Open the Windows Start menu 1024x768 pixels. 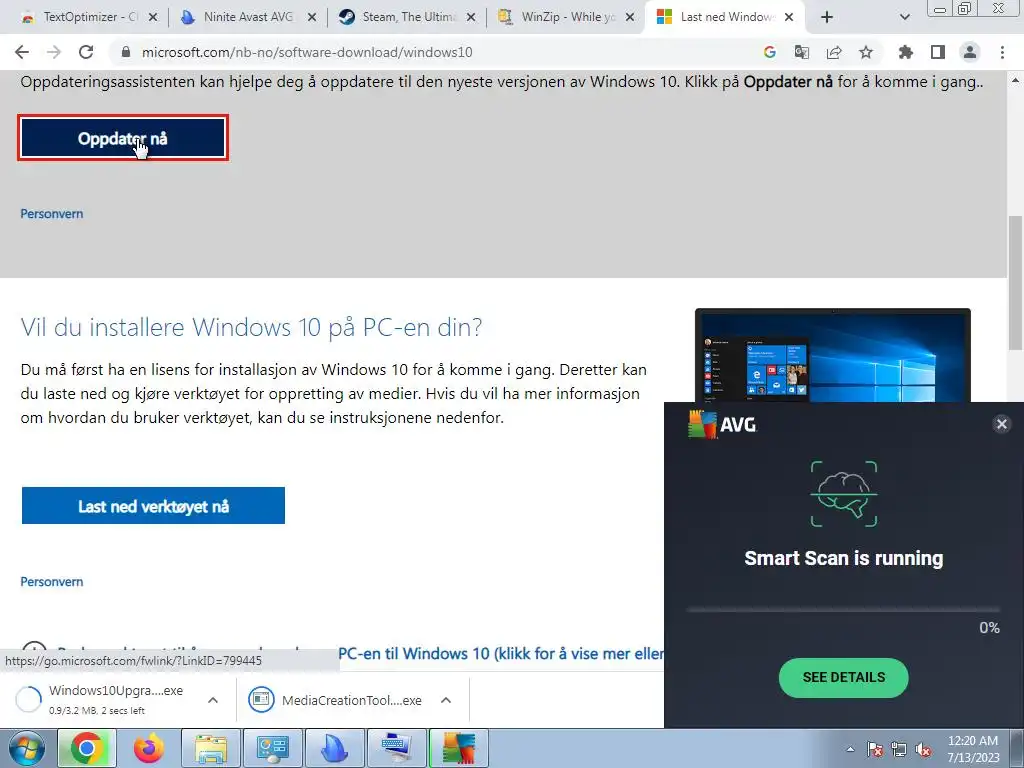(25, 748)
